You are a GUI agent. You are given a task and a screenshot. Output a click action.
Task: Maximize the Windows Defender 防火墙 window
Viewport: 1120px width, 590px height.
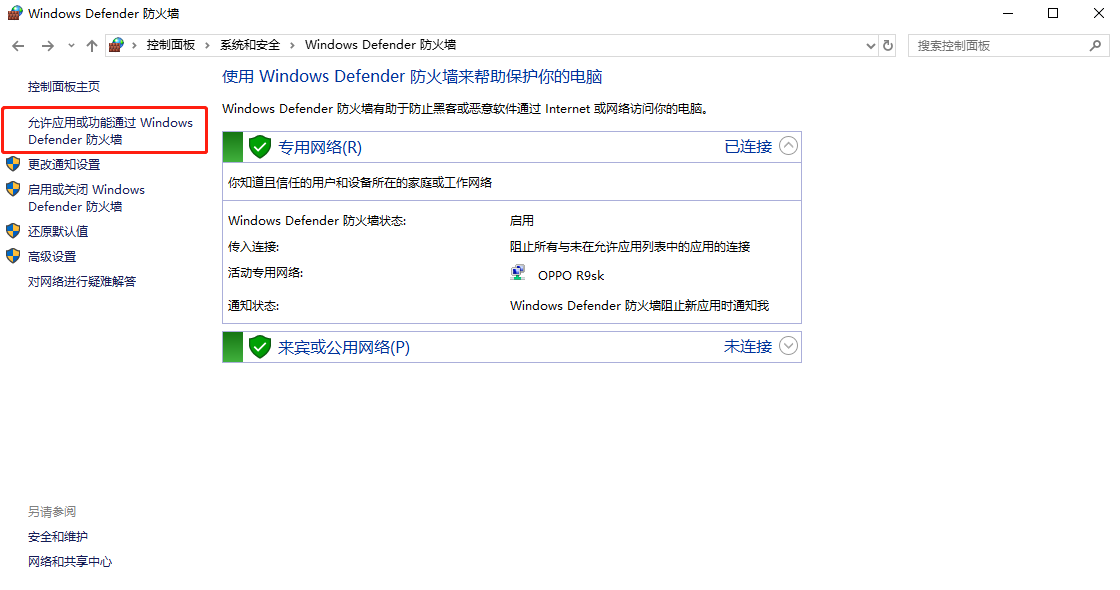[1053, 14]
